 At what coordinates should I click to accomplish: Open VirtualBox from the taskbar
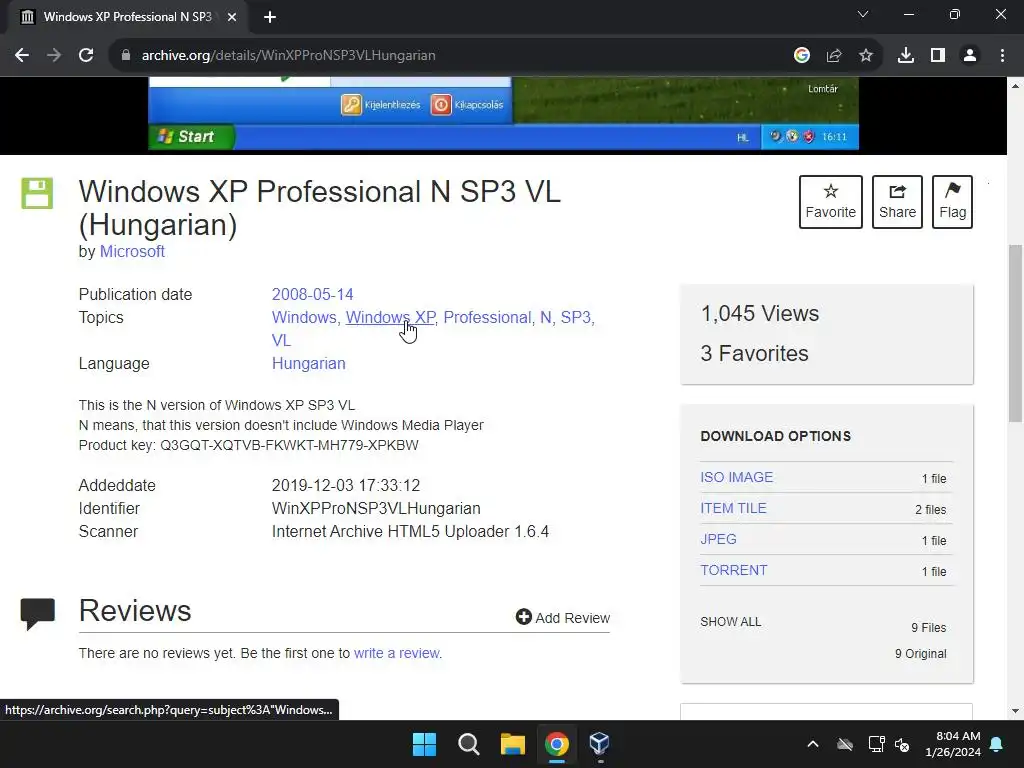click(x=600, y=744)
